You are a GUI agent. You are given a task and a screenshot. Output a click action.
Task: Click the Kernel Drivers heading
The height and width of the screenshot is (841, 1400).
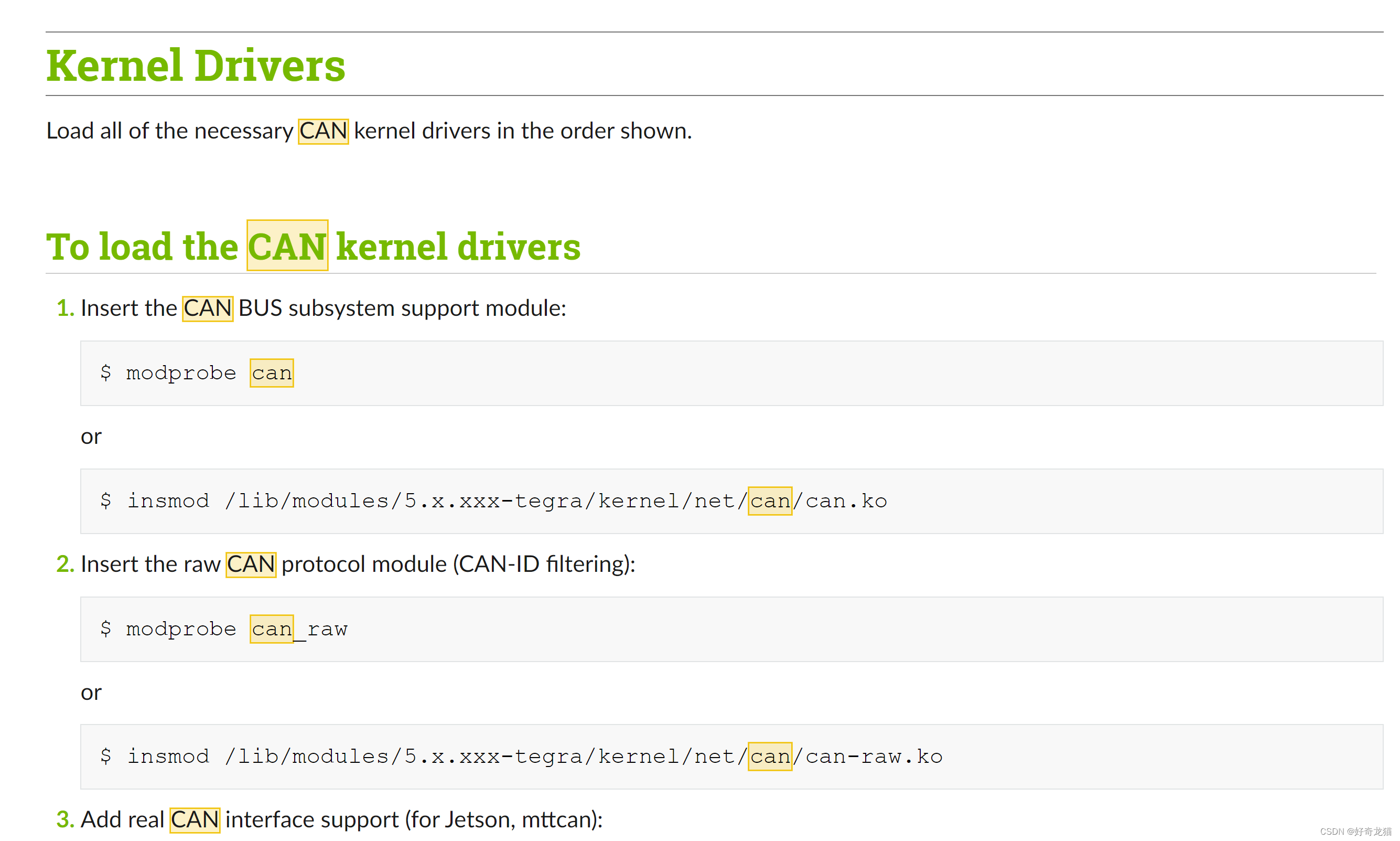tap(196, 66)
